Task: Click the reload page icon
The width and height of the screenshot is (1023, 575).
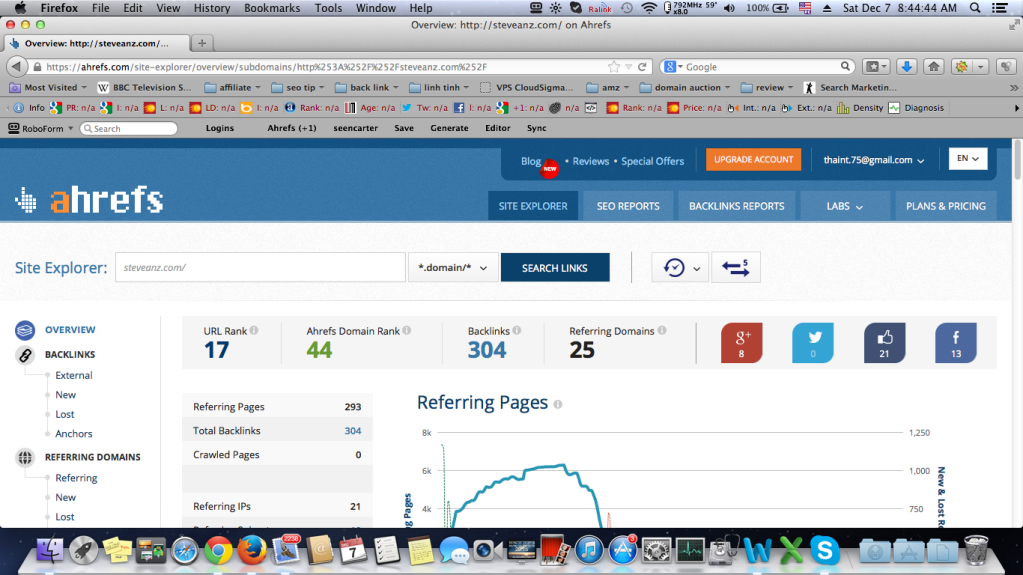Action: click(643, 67)
